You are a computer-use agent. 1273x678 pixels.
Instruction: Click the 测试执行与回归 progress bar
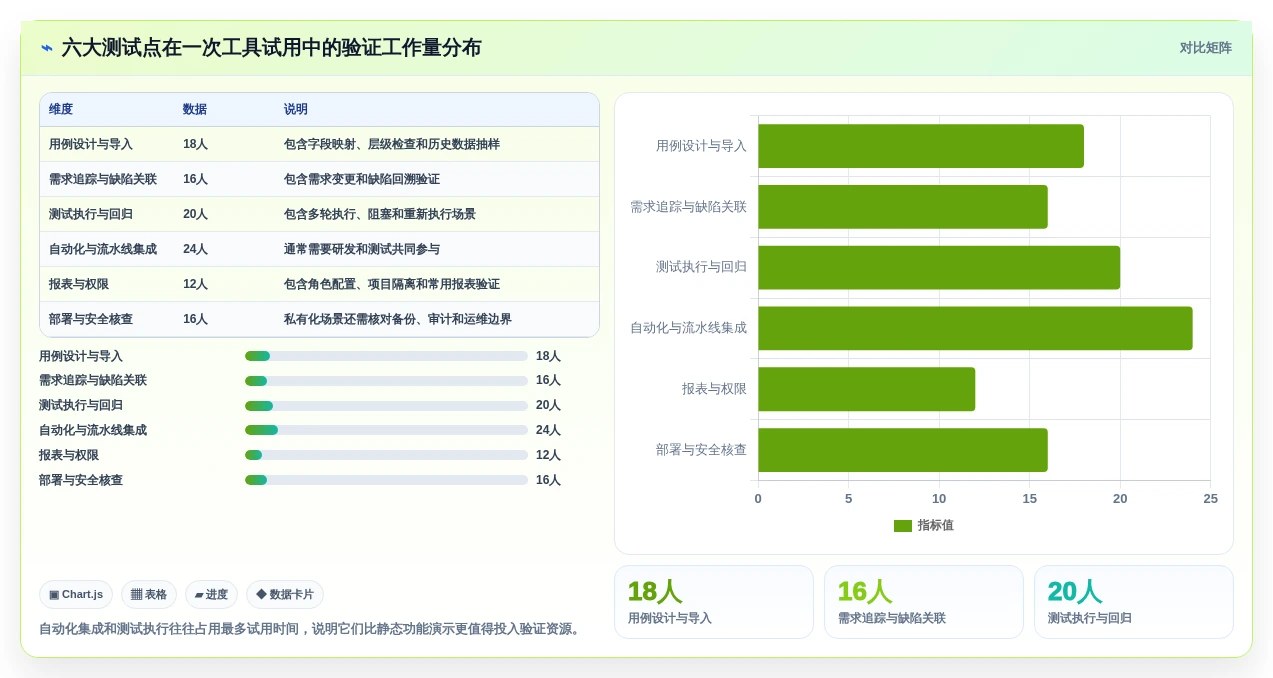386,406
